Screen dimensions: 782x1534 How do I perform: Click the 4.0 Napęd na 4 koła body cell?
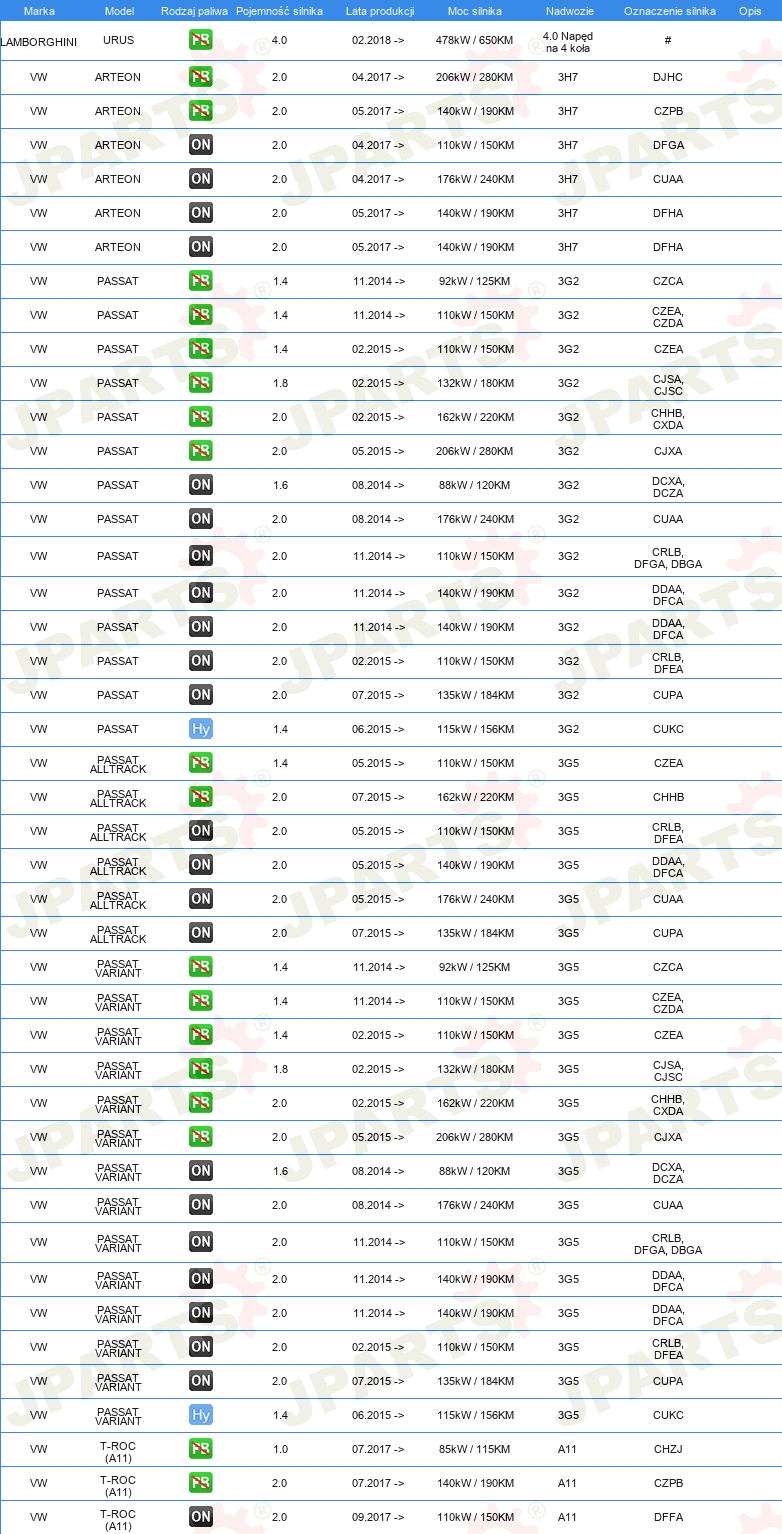pos(568,41)
